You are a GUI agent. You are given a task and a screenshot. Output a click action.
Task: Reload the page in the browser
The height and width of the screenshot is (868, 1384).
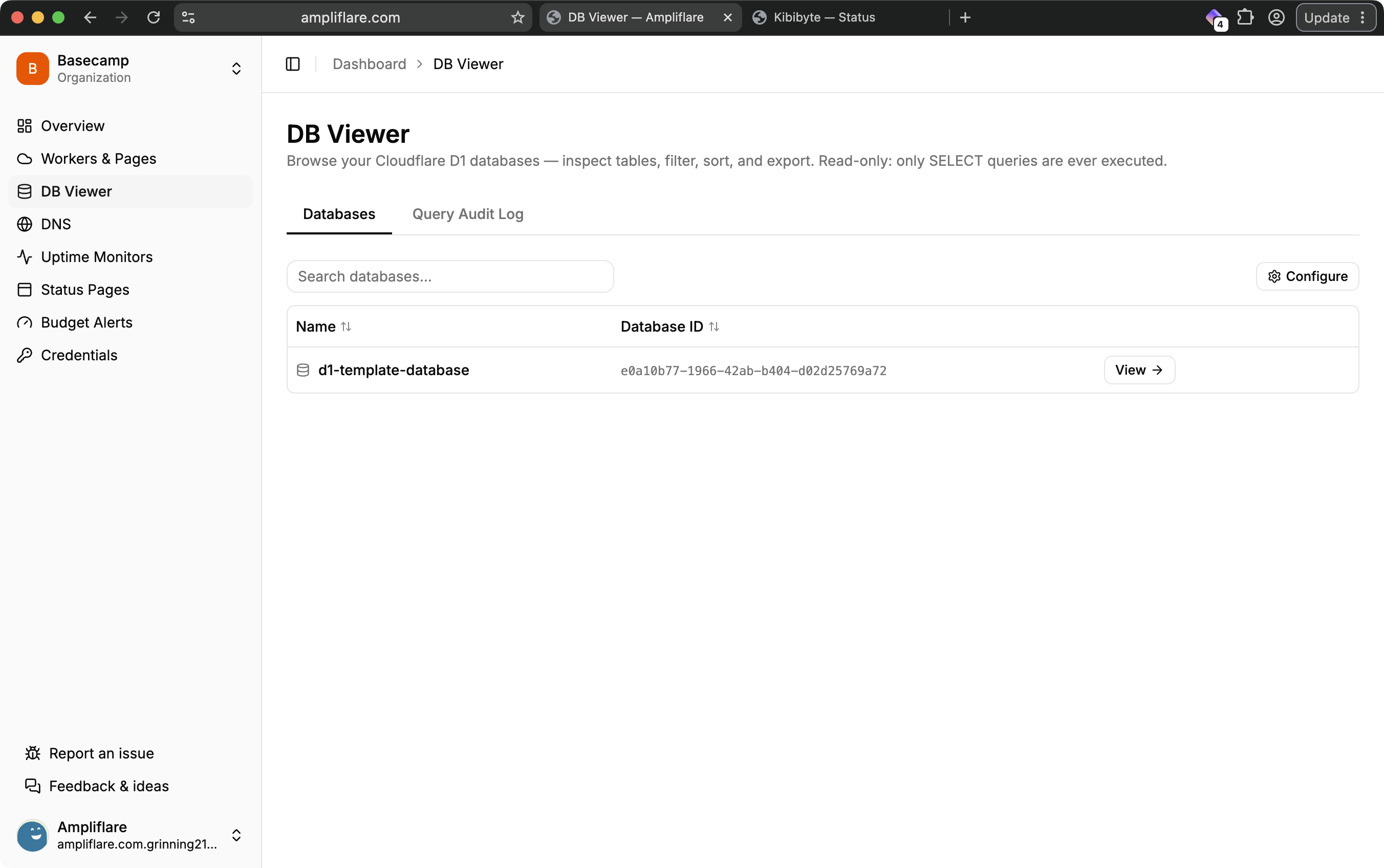[153, 17]
